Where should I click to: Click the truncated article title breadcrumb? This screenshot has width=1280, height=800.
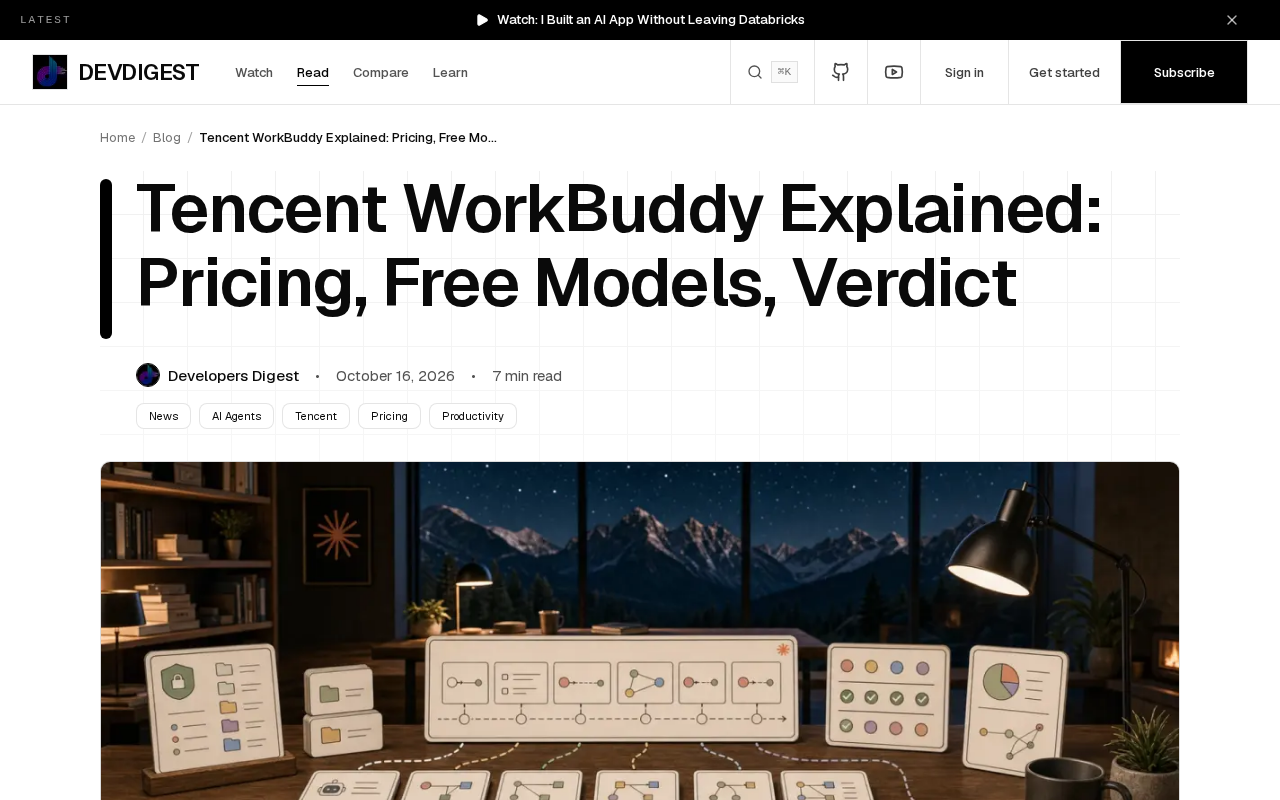click(x=348, y=137)
